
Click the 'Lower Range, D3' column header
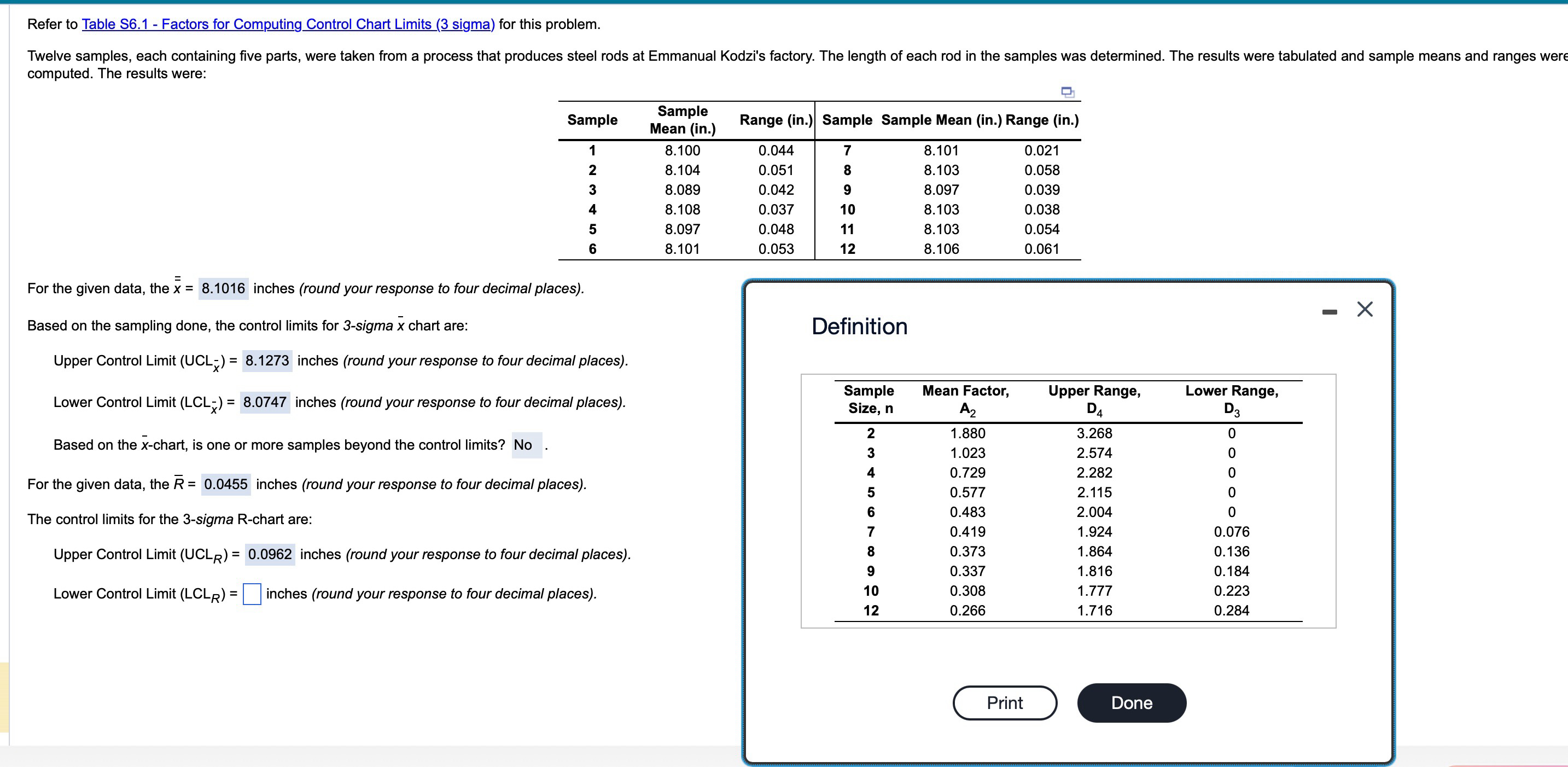(1231, 399)
